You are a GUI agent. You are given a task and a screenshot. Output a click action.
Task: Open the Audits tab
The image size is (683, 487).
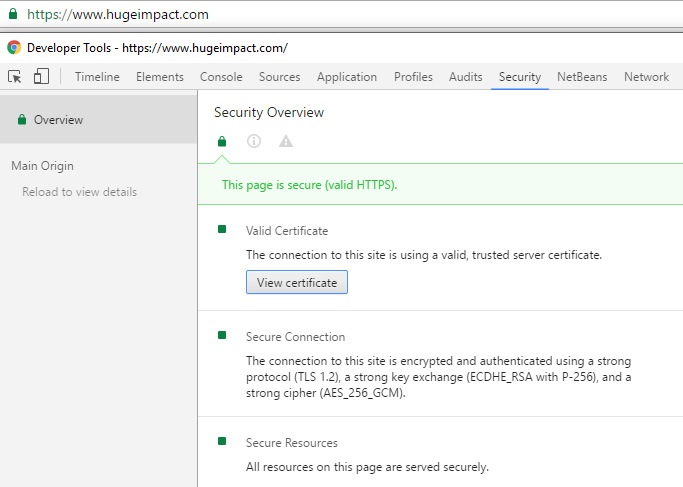pyautogui.click(x=466, y=77)
